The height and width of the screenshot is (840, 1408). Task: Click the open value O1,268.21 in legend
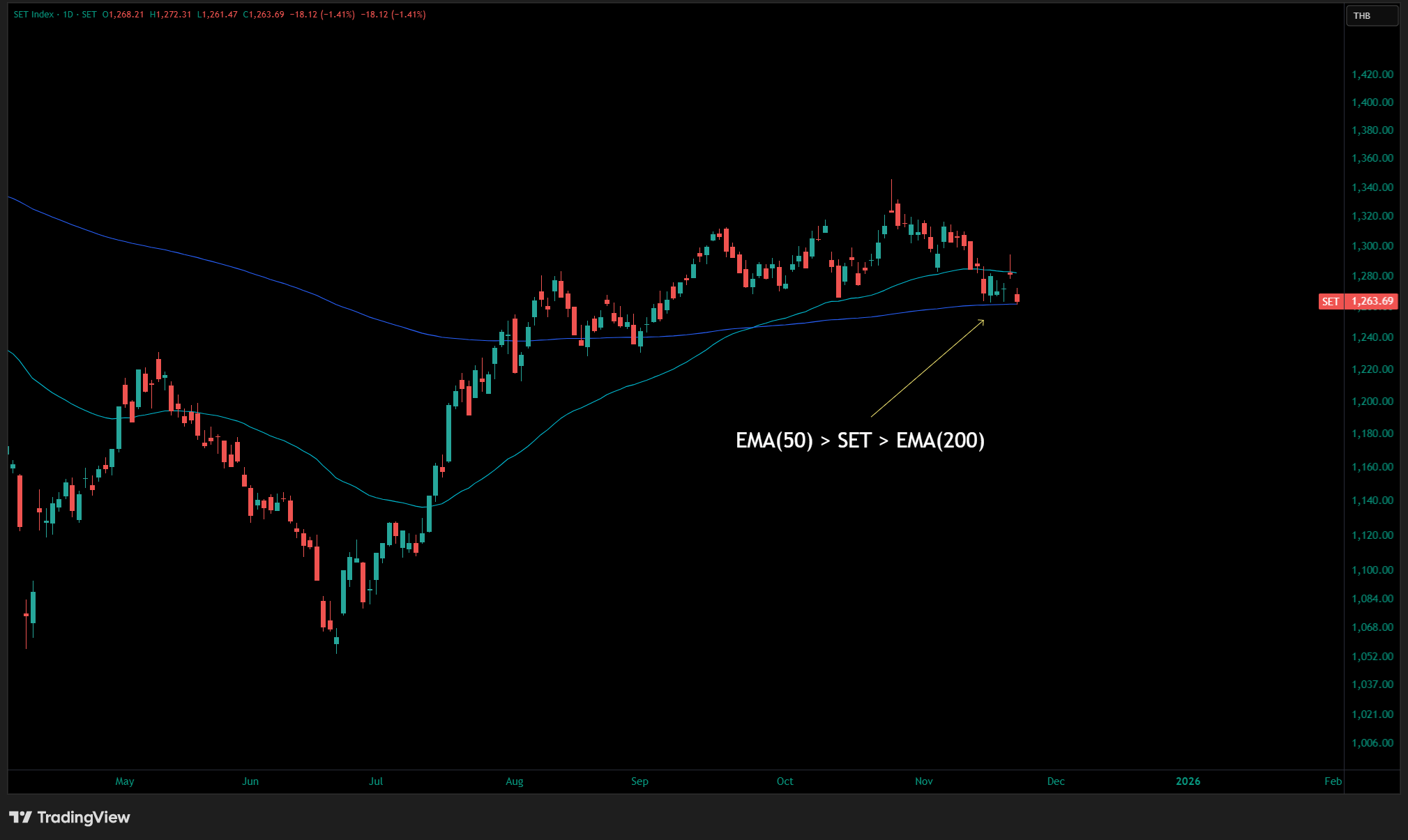point(123,15)
